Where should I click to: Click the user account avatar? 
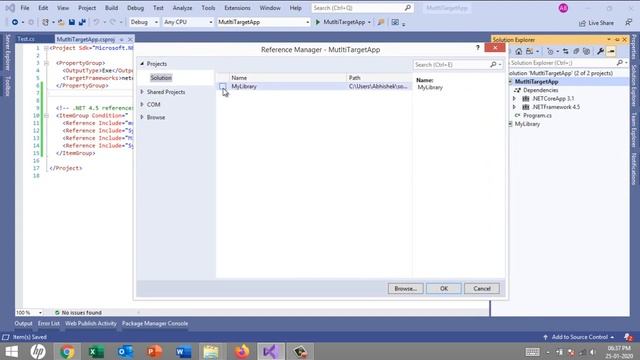pyautogui.click(x=563, y=8)
